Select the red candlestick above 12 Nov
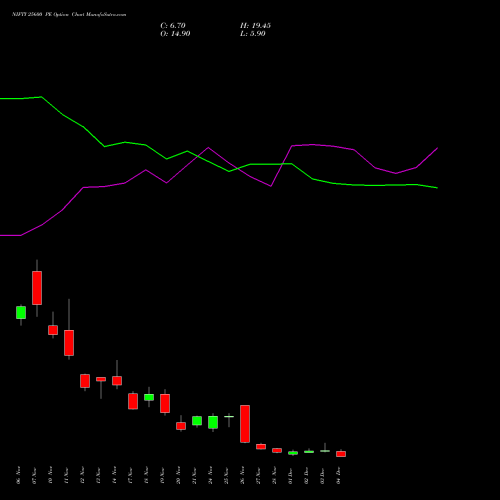 coord(85,381)
